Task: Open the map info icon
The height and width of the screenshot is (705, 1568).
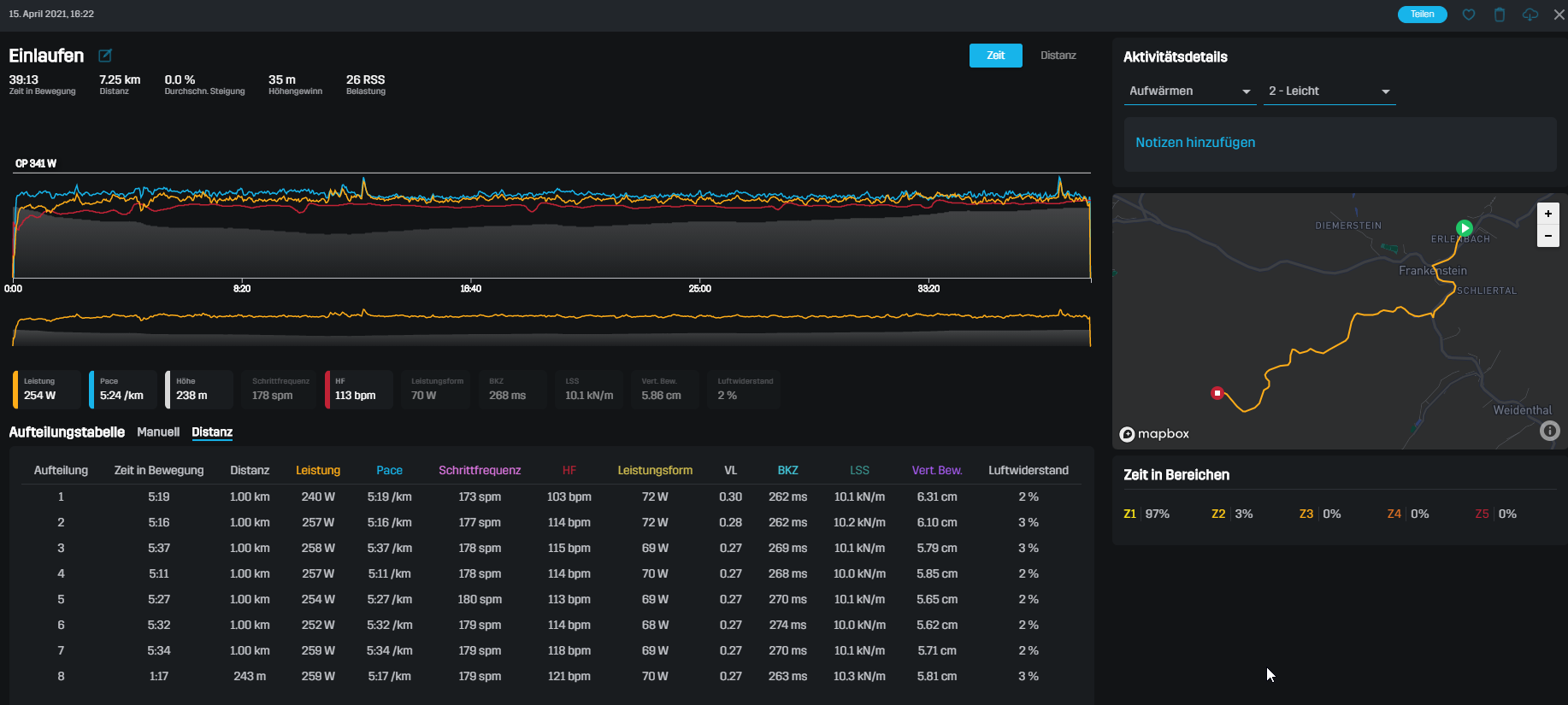Action: (1549, 431)
